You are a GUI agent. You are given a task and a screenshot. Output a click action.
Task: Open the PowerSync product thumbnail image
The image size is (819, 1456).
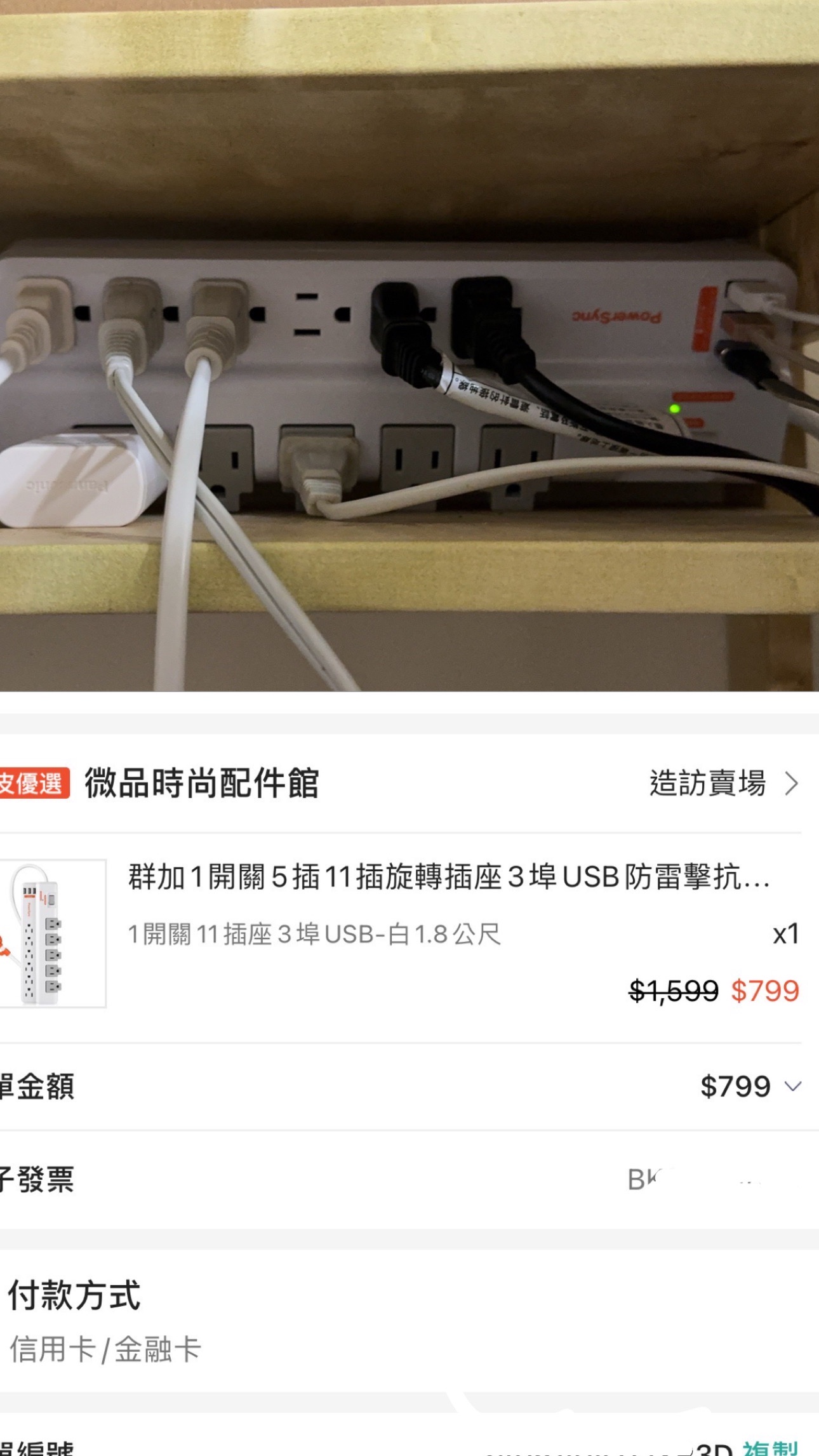click(53, 933)
